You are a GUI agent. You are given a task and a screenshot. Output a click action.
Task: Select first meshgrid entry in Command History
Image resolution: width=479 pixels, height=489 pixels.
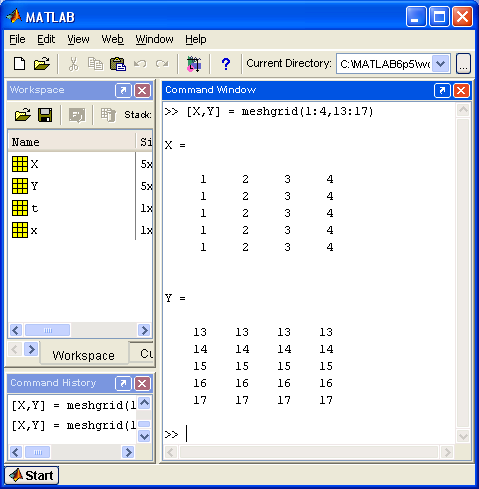[73, 405]
